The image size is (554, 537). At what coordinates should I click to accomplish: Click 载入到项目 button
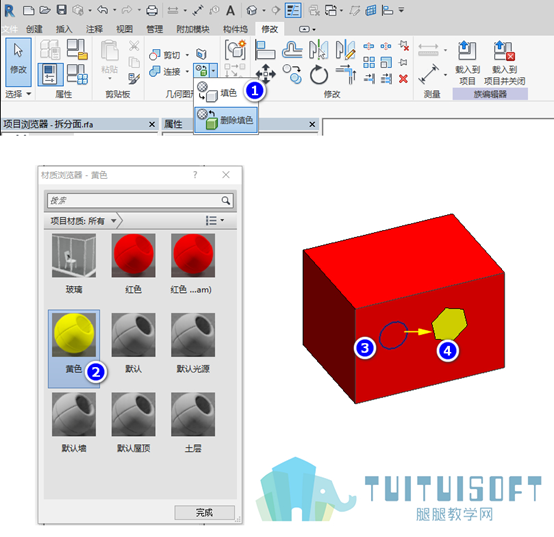(x=467, y=63)
